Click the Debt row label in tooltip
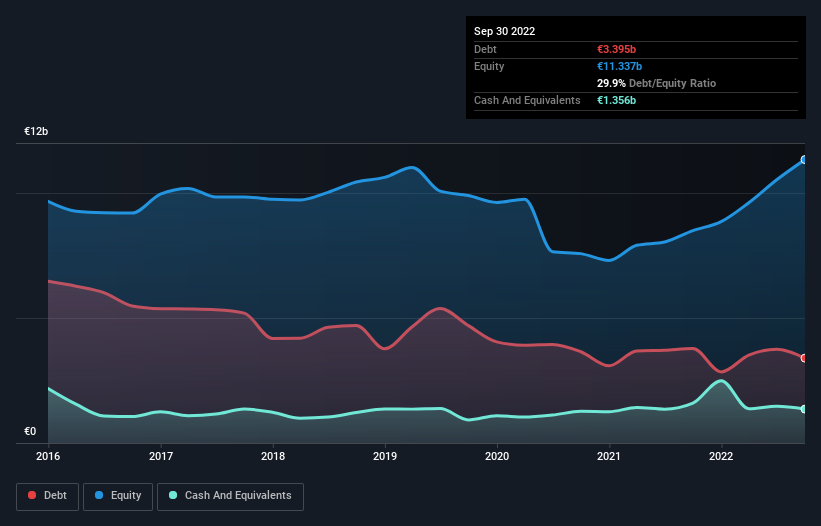 [x=485, y=49]
